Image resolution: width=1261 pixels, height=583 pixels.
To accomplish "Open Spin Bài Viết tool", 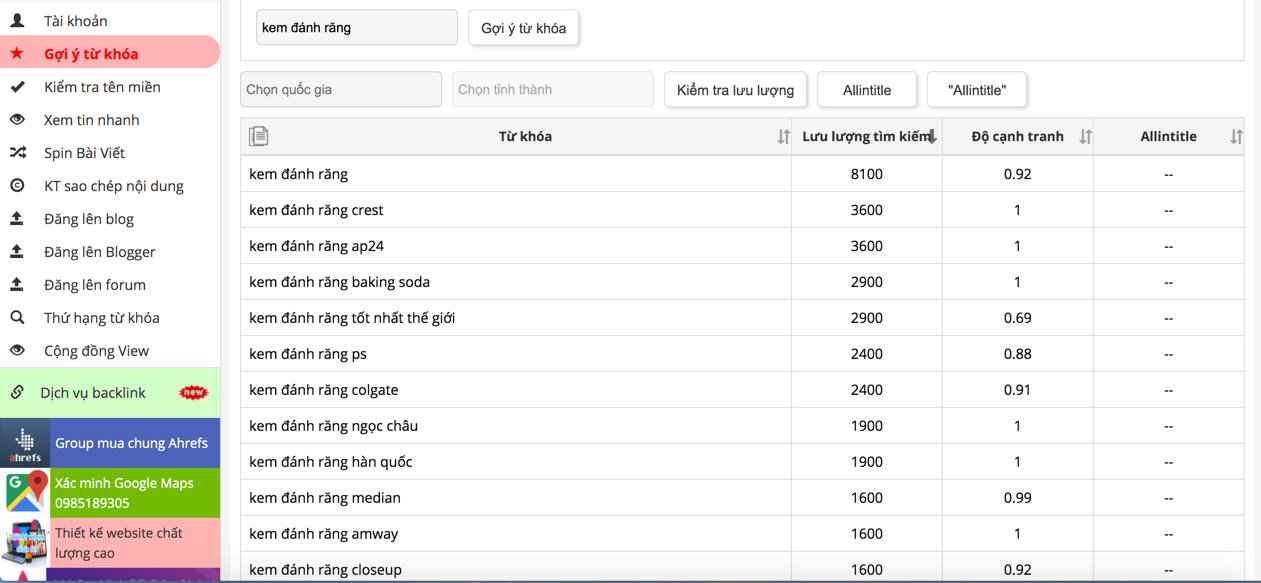I will 110,152.
